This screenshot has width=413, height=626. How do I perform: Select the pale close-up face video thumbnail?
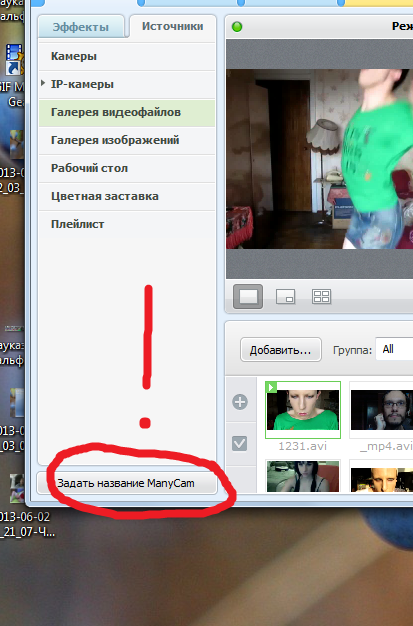[x=382, y=478]
